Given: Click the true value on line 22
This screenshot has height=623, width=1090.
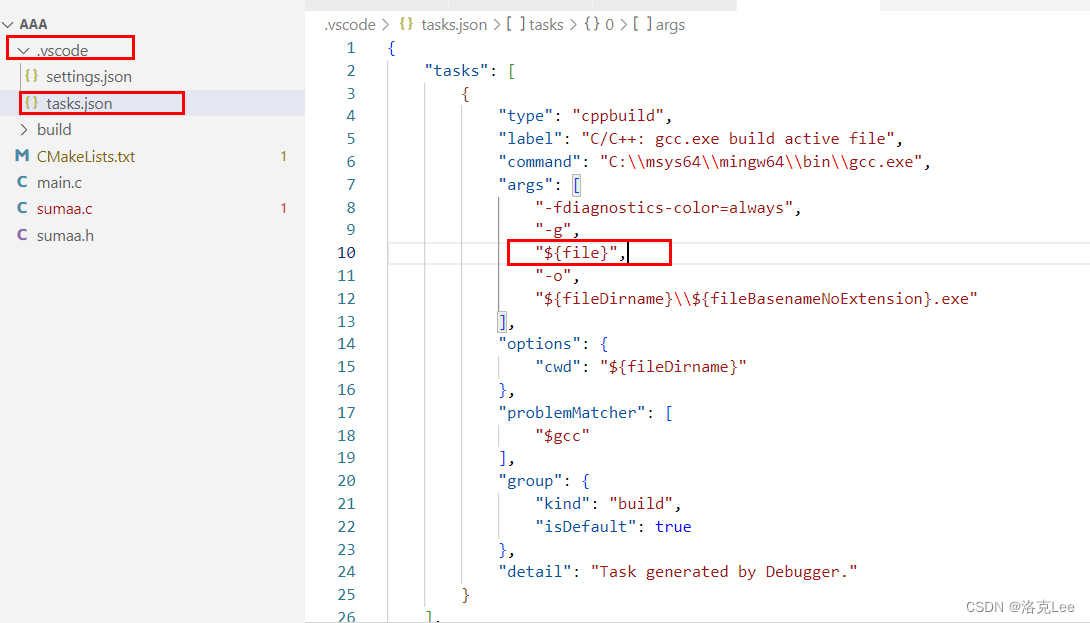Looking at the screenshot, I should (673, 527).
